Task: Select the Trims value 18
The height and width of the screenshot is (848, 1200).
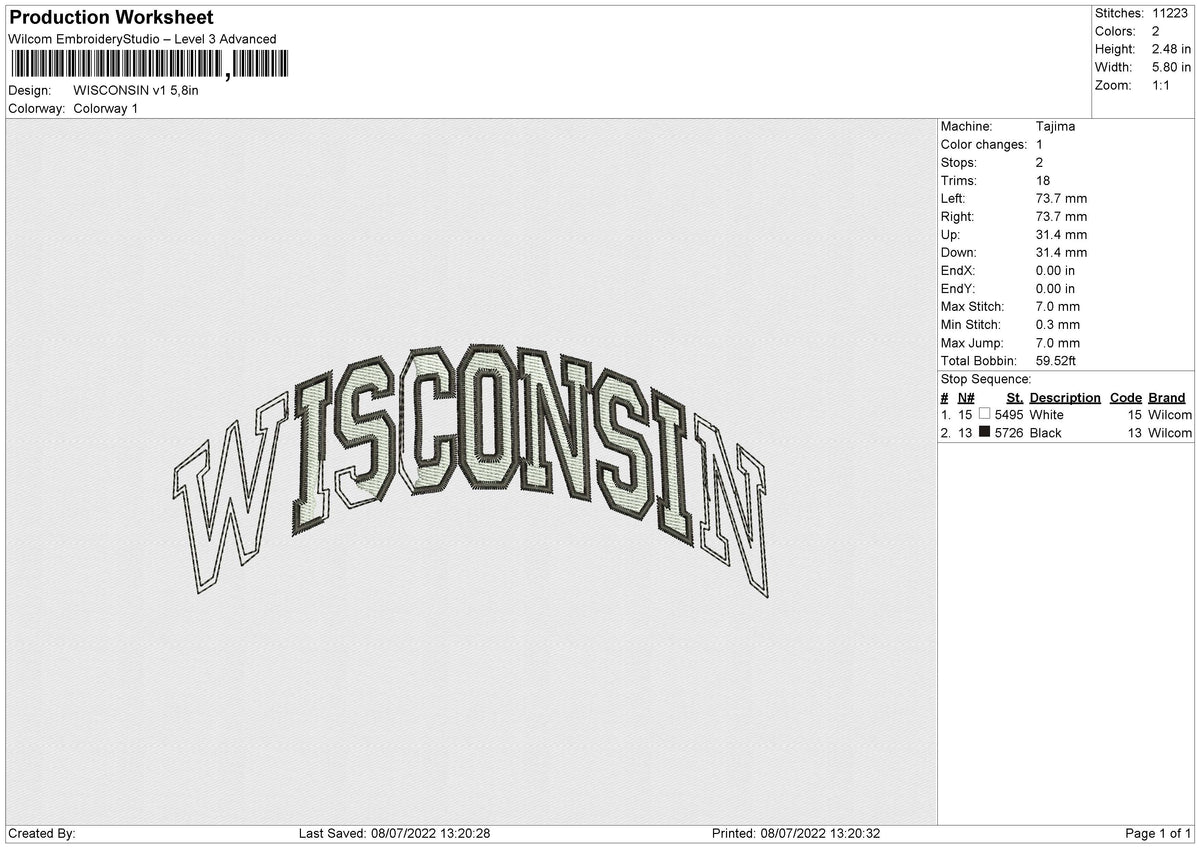Action: 1044,181
